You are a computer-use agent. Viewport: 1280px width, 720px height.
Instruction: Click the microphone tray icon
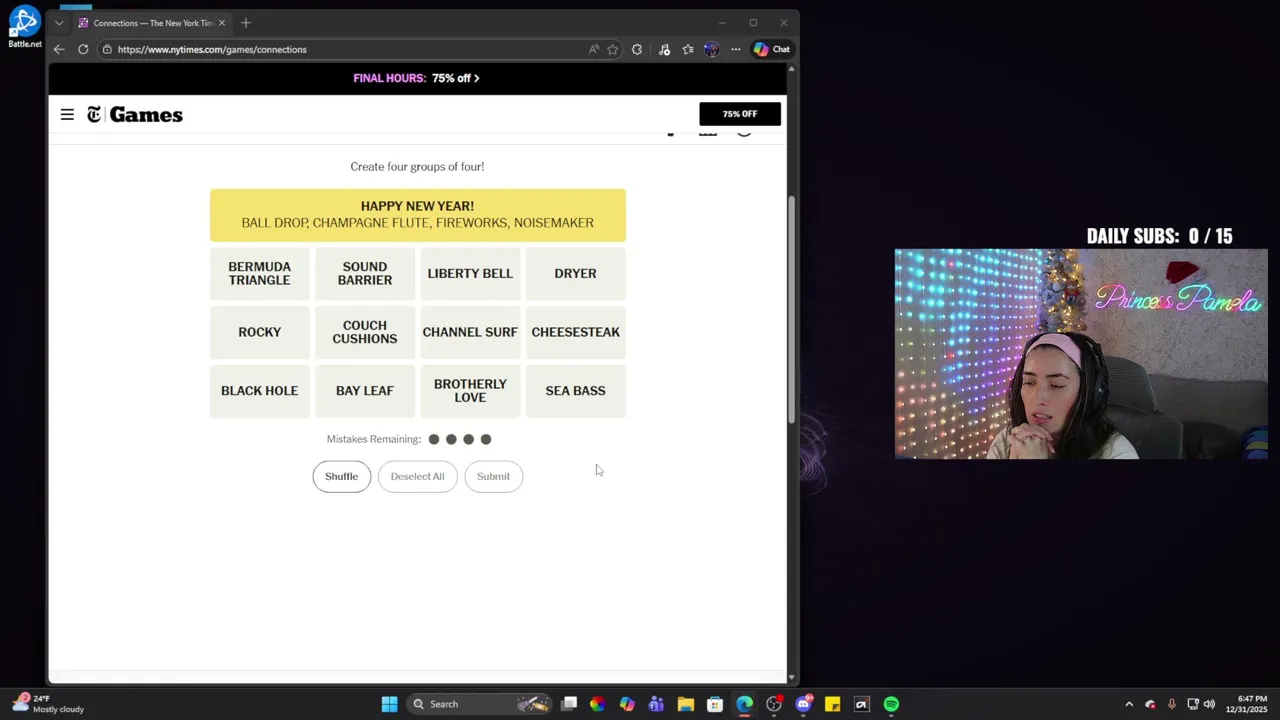tap(1171, 704)
